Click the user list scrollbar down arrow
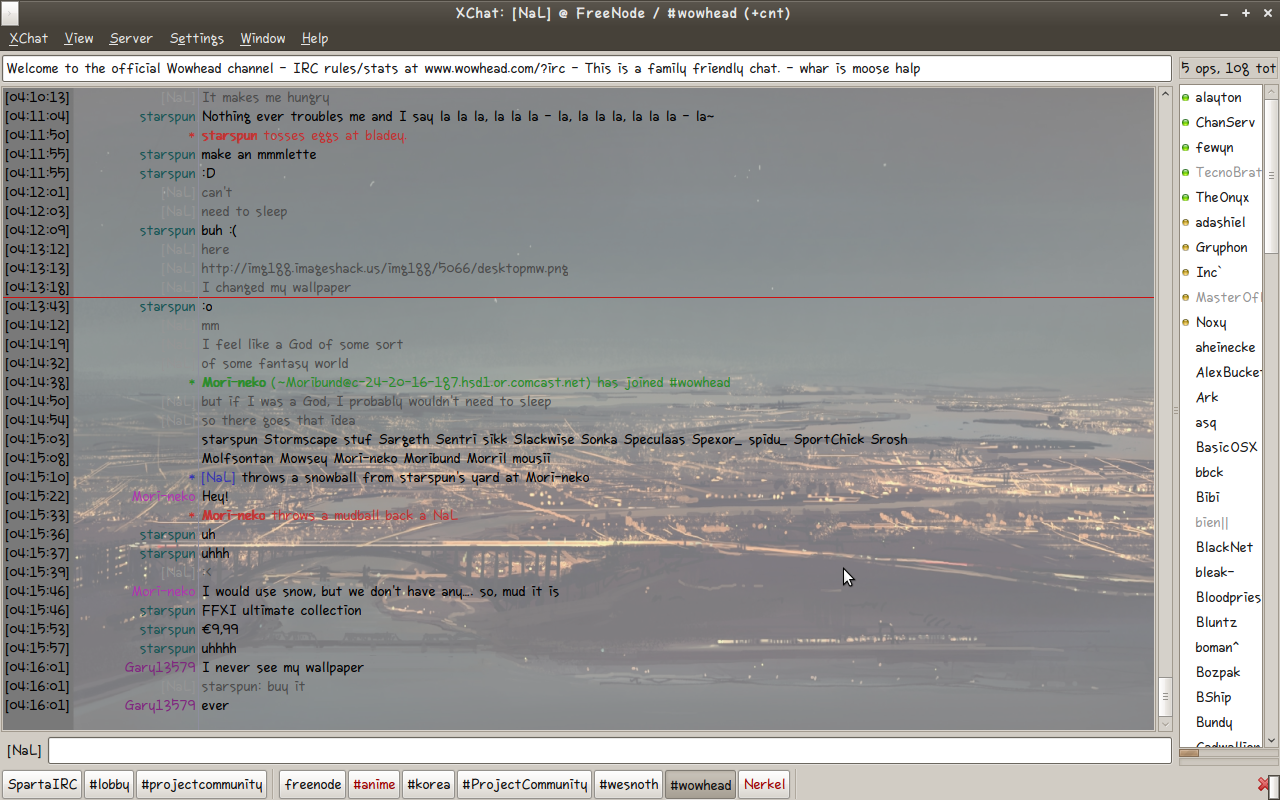The width and height of the screenshot is (1280, 800). (1271, 739)
